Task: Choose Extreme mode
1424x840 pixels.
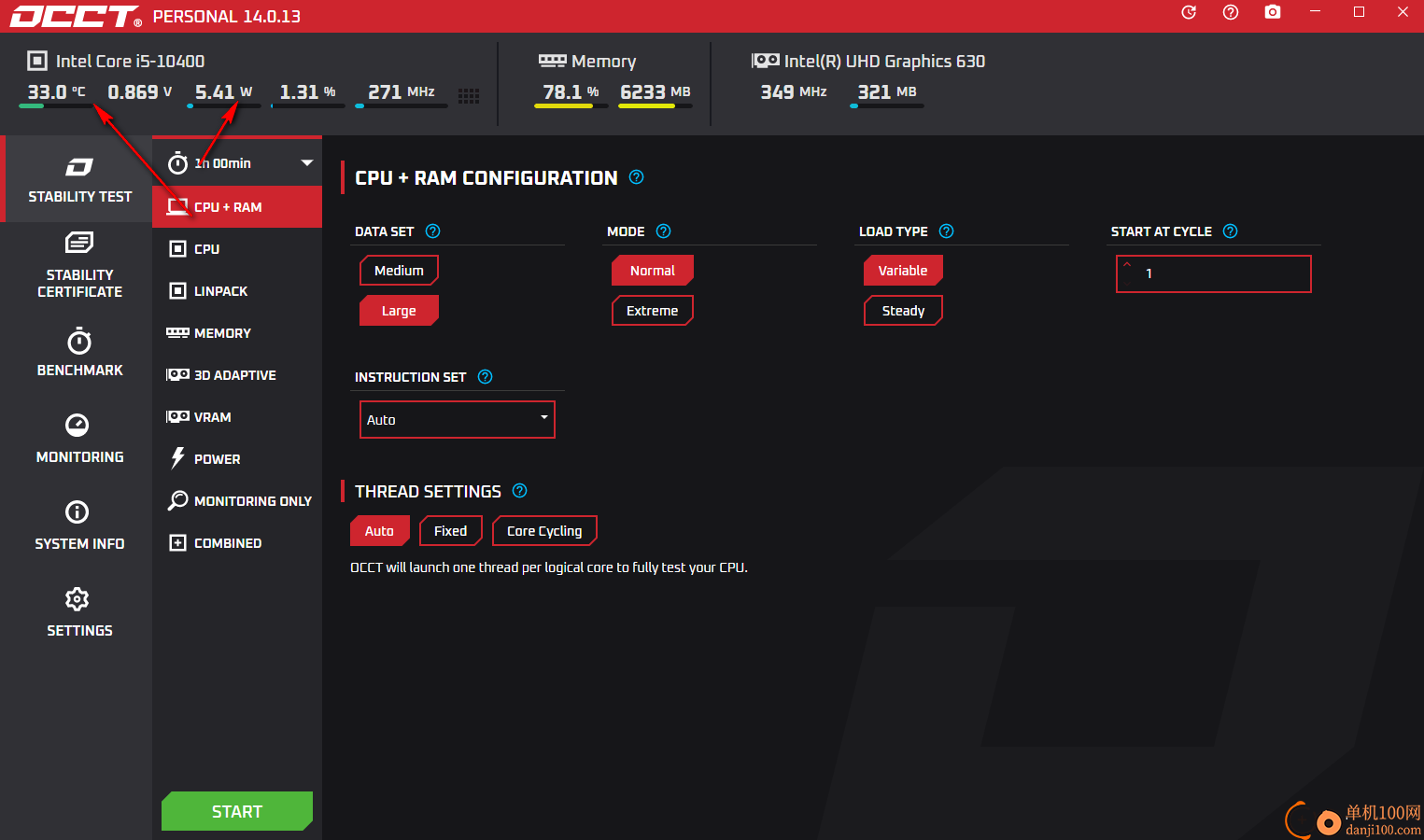Action: [x=652, y=311]
